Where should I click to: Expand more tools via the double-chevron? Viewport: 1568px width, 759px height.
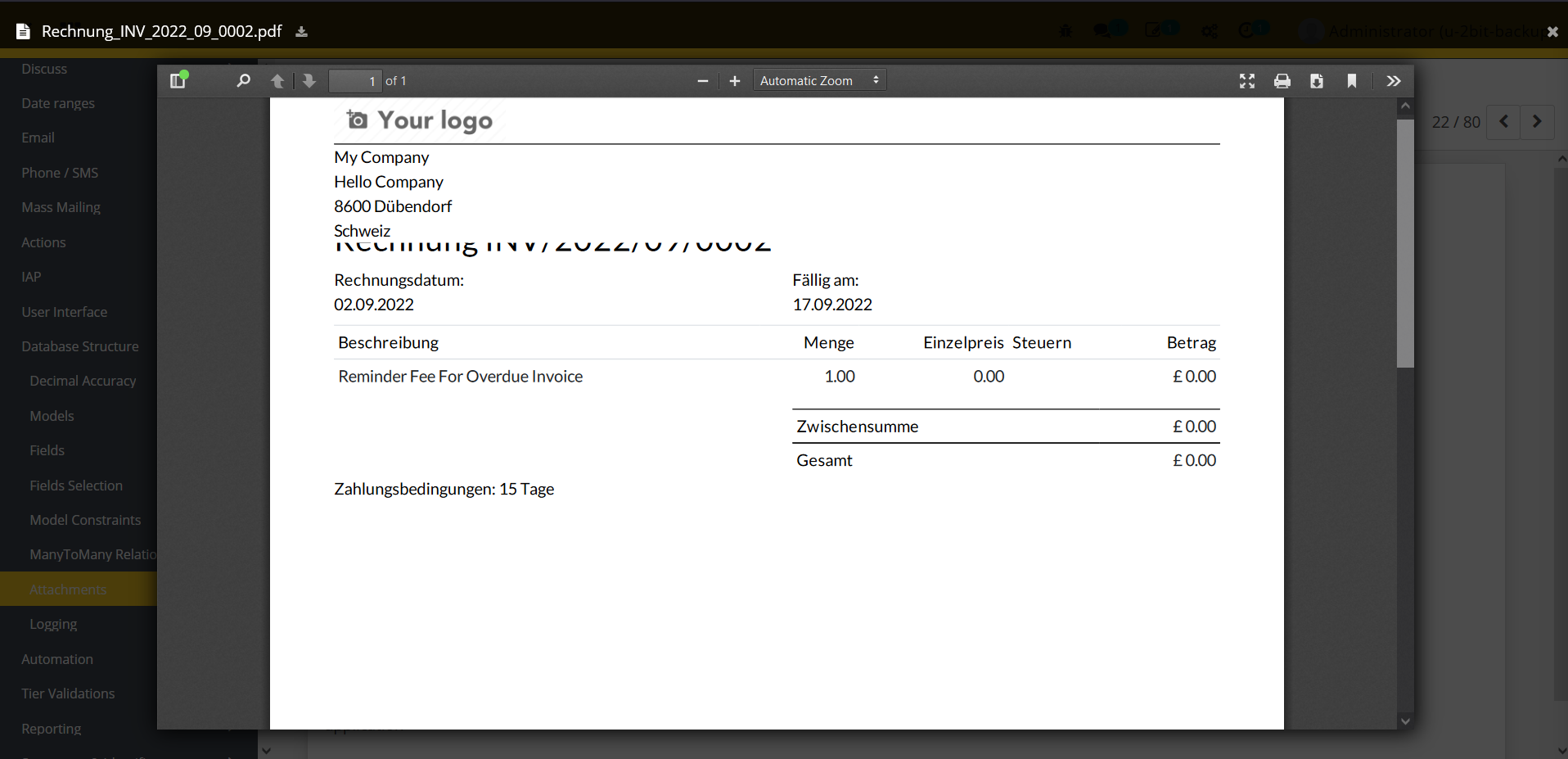1393,80
